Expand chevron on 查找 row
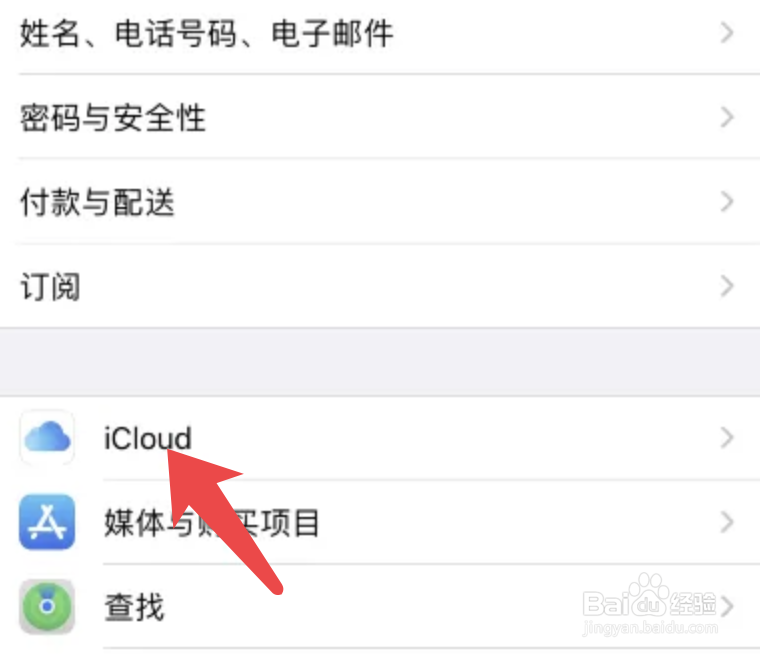 tap(727, 606)
